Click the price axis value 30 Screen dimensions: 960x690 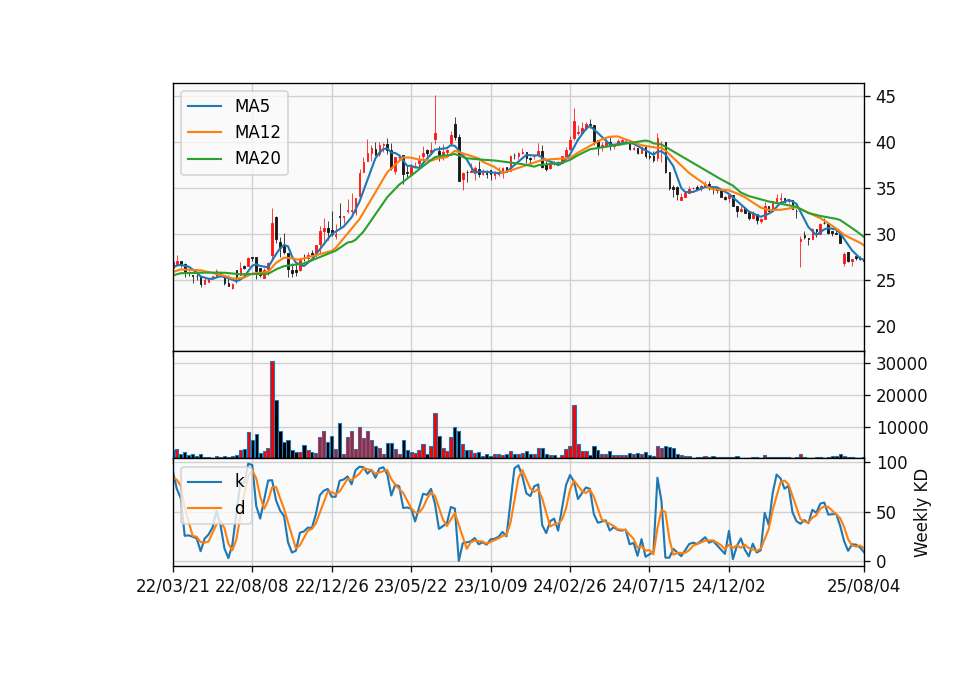point(885,234)
